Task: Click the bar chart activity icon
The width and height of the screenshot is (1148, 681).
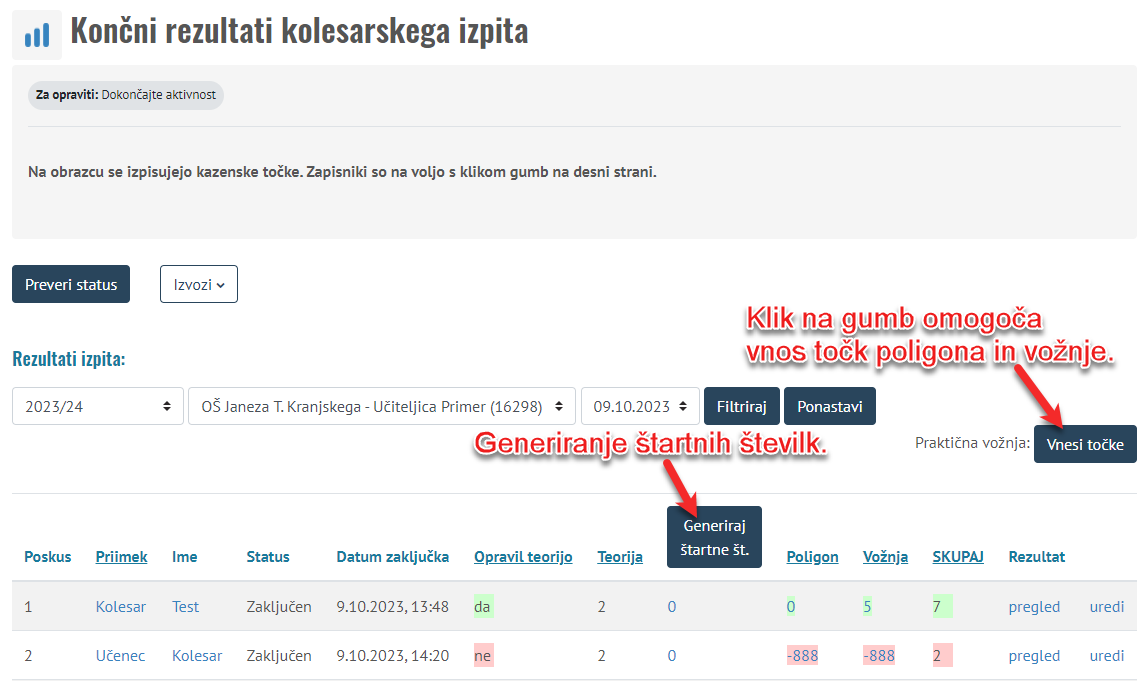Action: click(x=37, y=35)
